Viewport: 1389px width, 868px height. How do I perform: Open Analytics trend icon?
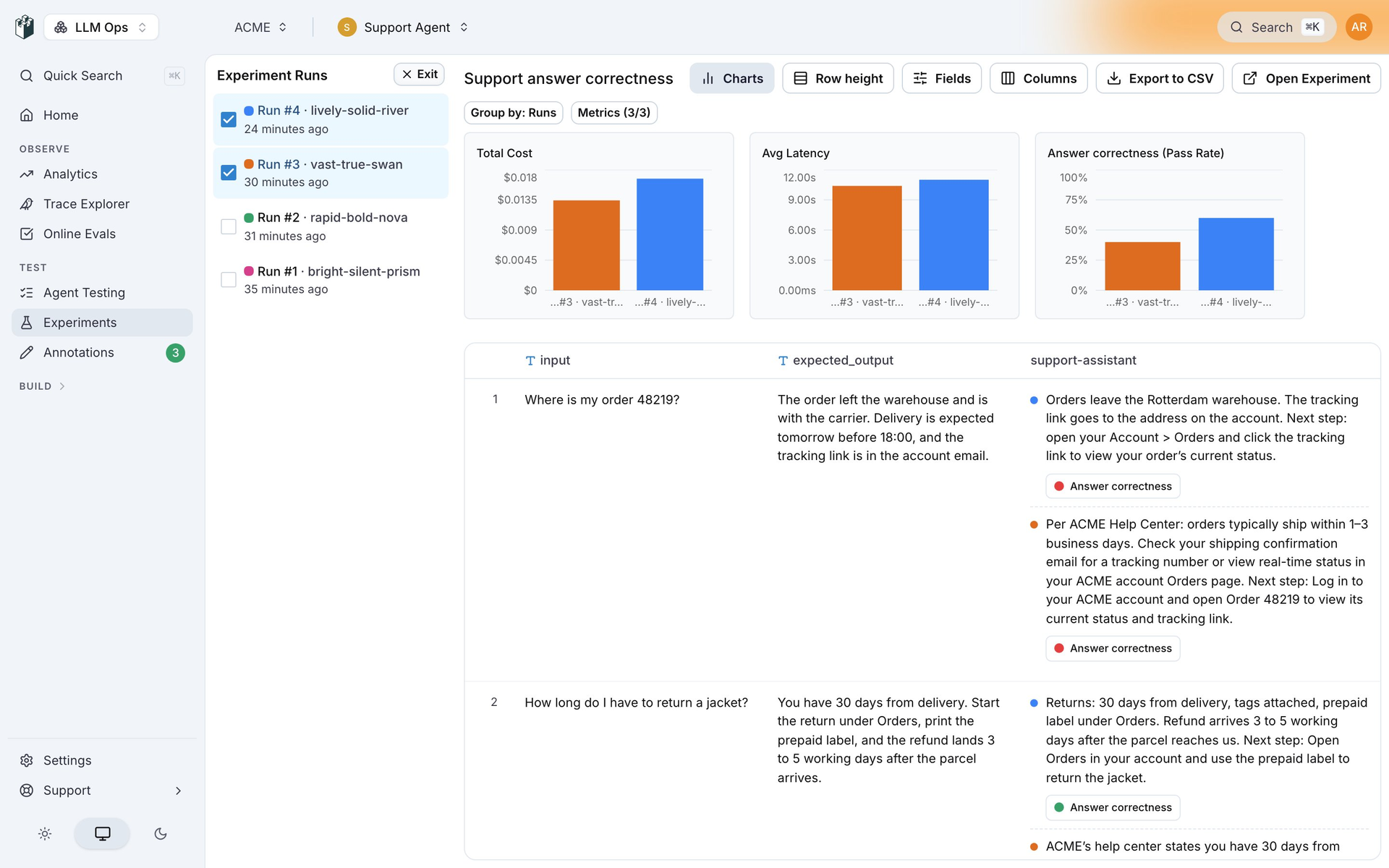click(x=27, y=174)
